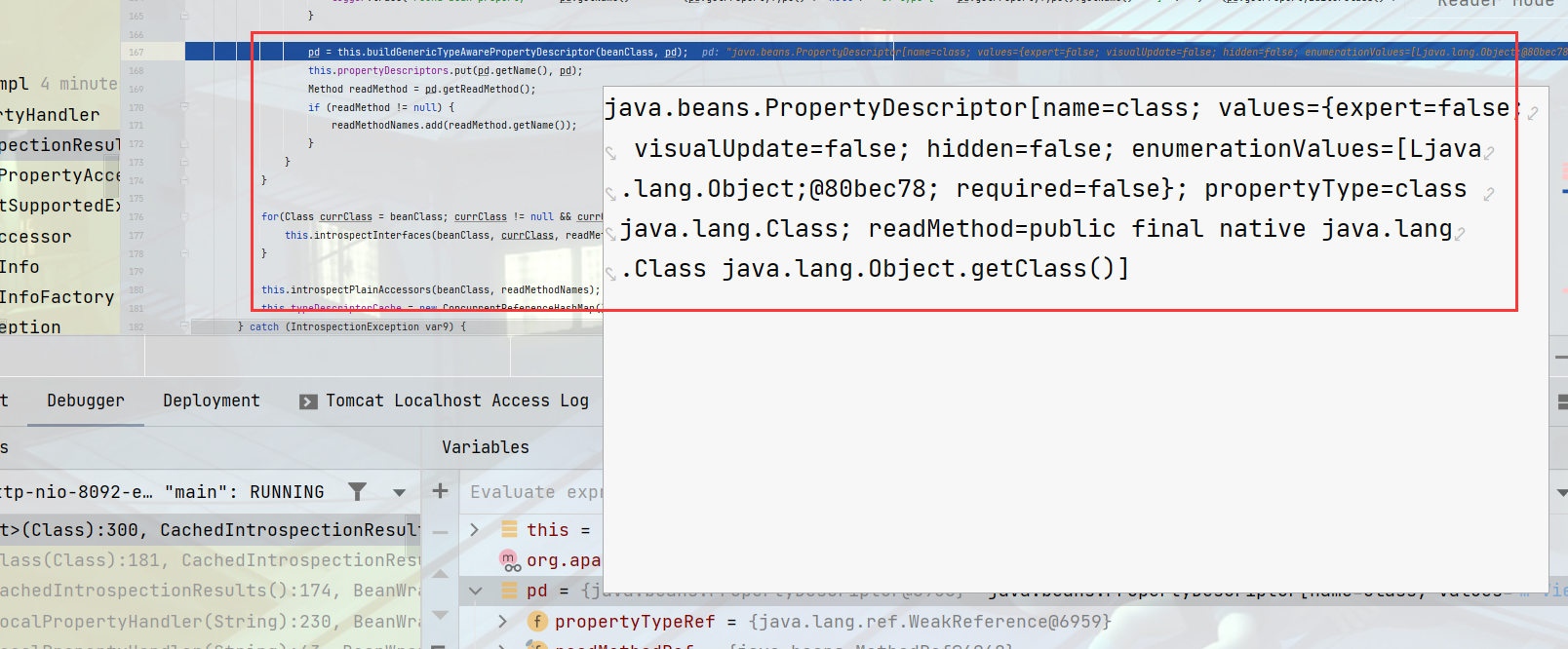
Task: Collapse the 'pd' variable node
Action: (475, 591)
